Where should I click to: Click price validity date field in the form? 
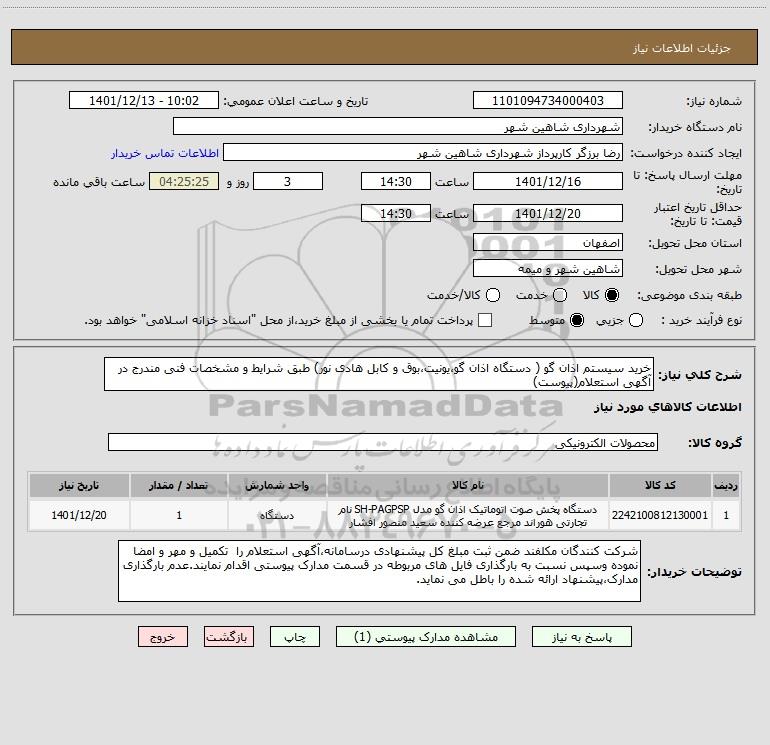click(x=548, y=213)
